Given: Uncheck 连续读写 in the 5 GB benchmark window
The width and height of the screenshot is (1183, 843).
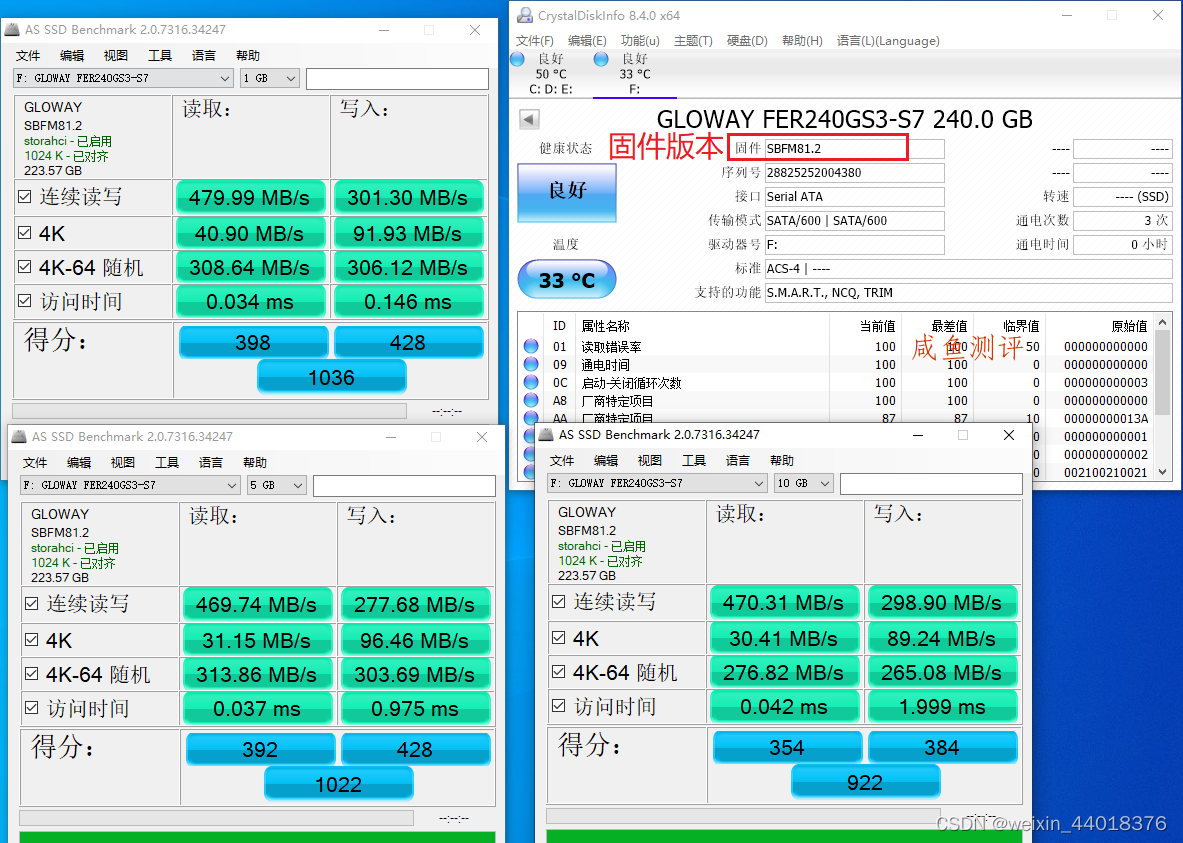Looking at the screenshot, I should (32, 603).
